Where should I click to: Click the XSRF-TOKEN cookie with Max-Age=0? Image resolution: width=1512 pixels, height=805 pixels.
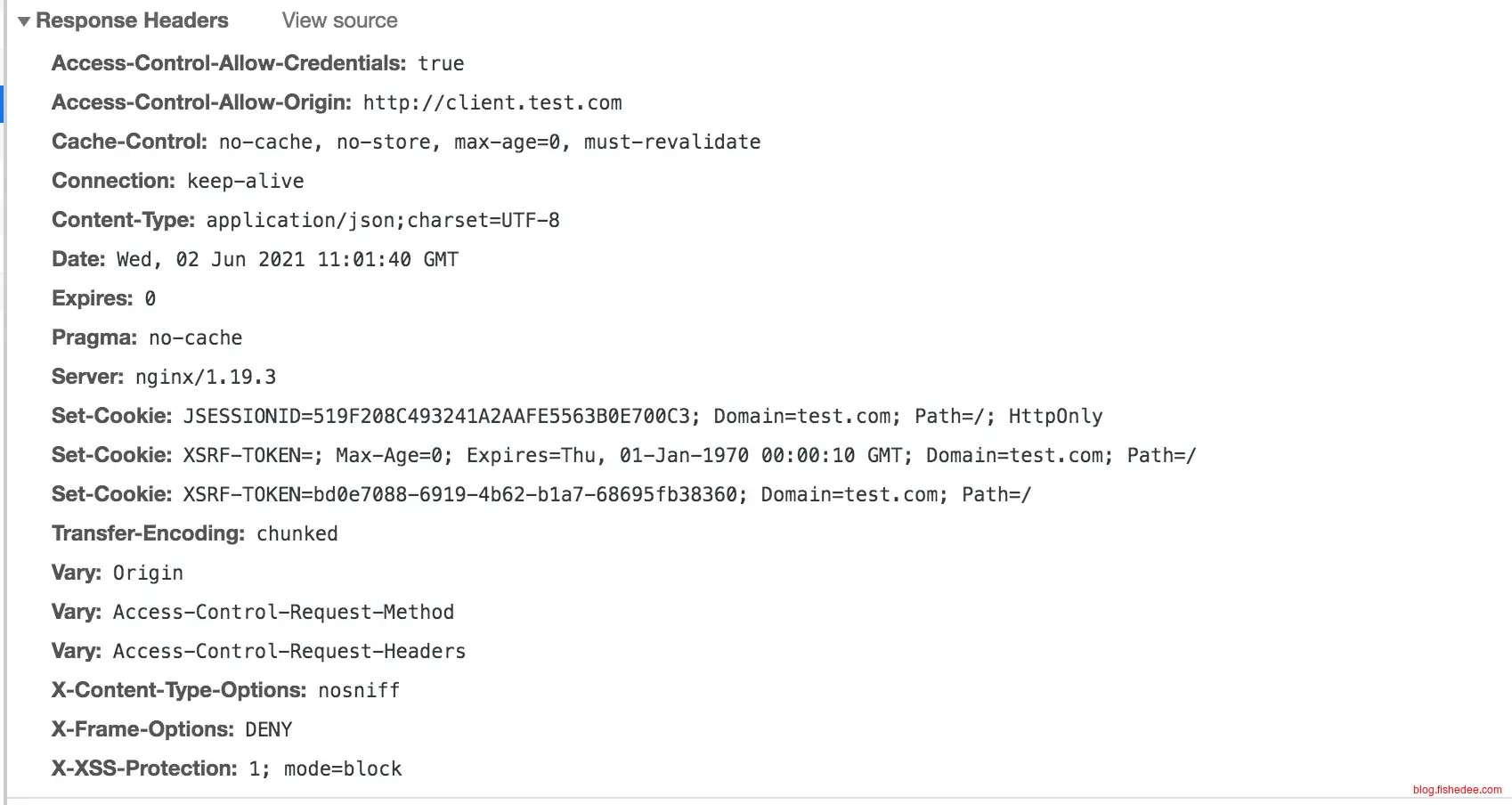[x=689, y=455]
